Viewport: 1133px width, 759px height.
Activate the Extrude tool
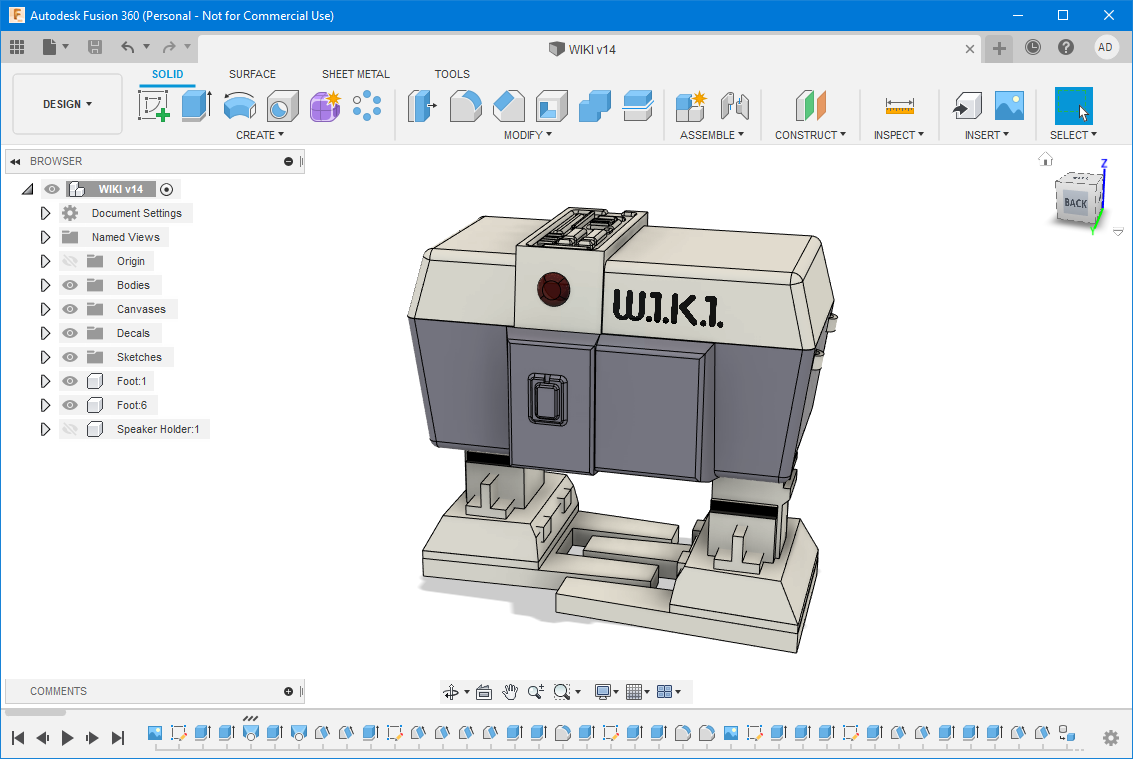(196, 106)
